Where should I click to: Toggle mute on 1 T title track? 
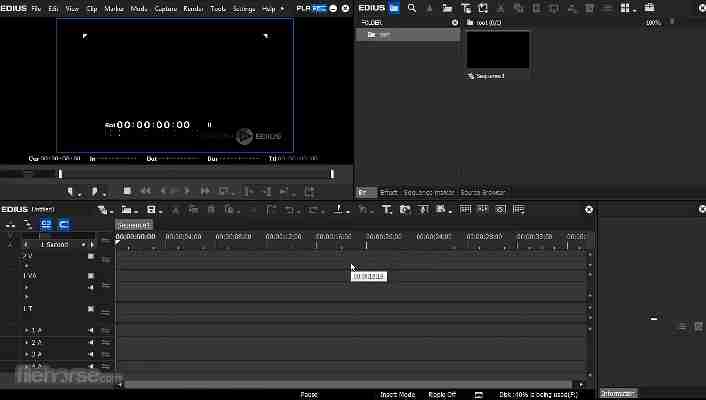tap(91, 309)
